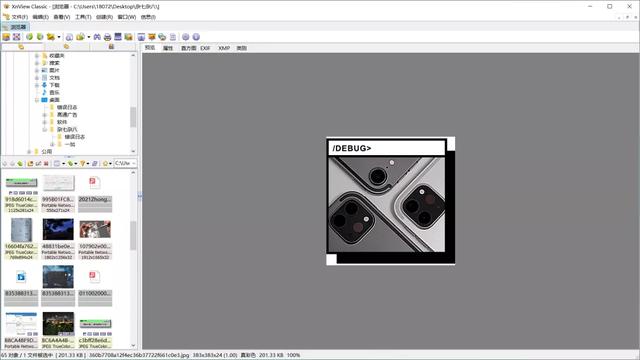The height and width of the screenshot is (360, 640).
Task: Click the Full screen toolbar icon
Action: (16, 37)
